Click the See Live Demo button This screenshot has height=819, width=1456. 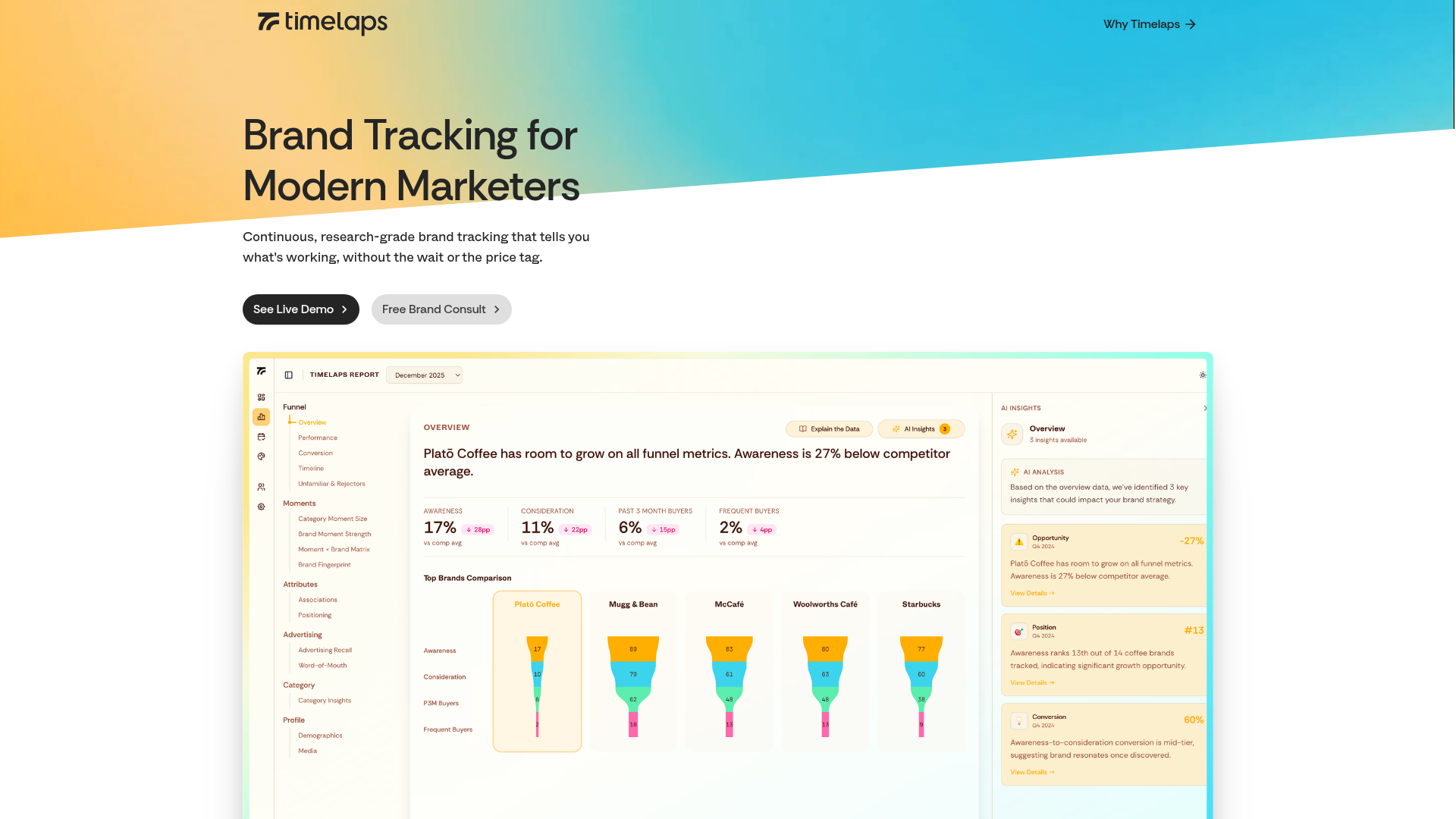[x=300, y=309]
